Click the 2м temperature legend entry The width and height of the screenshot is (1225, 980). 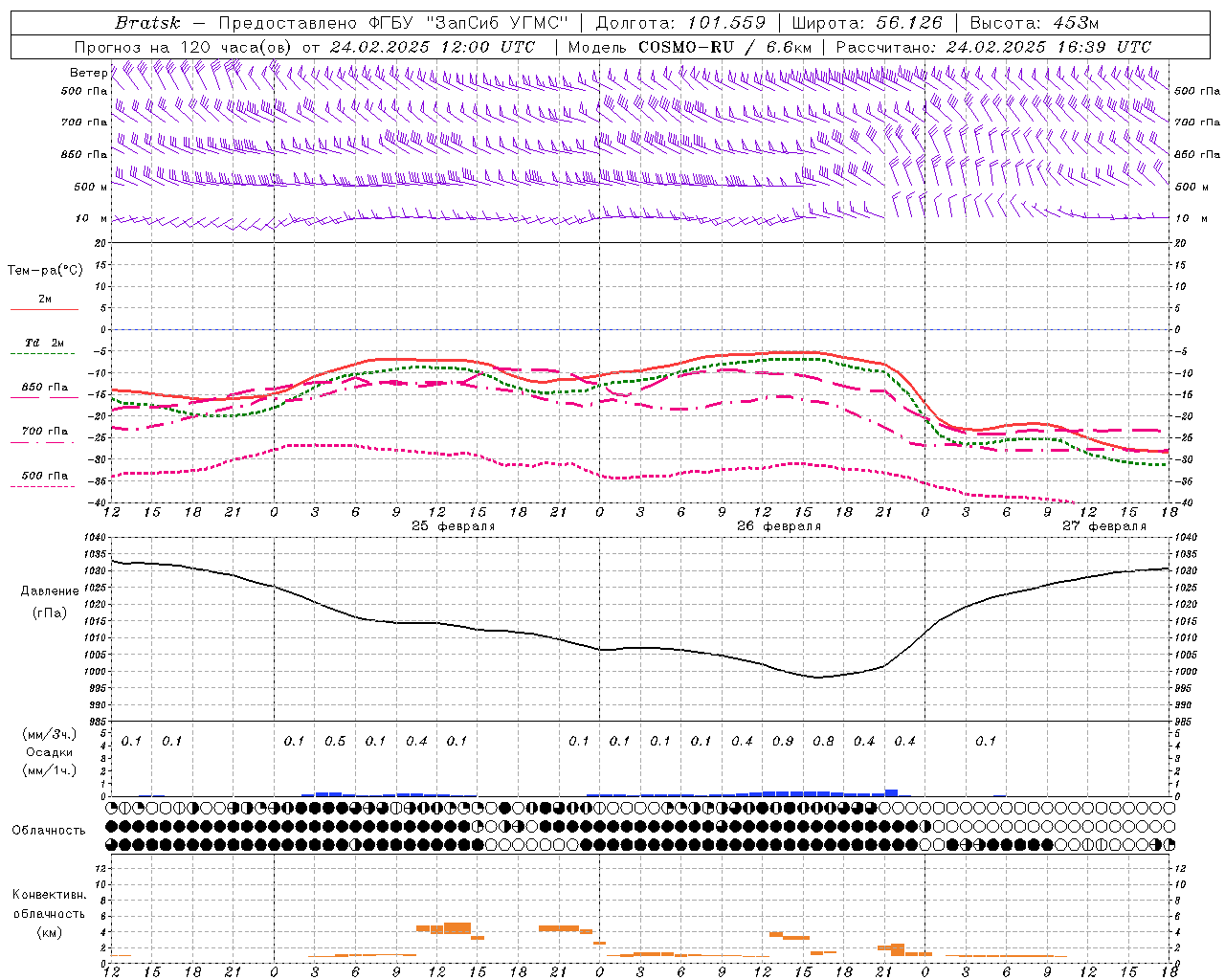coord(45,299)
